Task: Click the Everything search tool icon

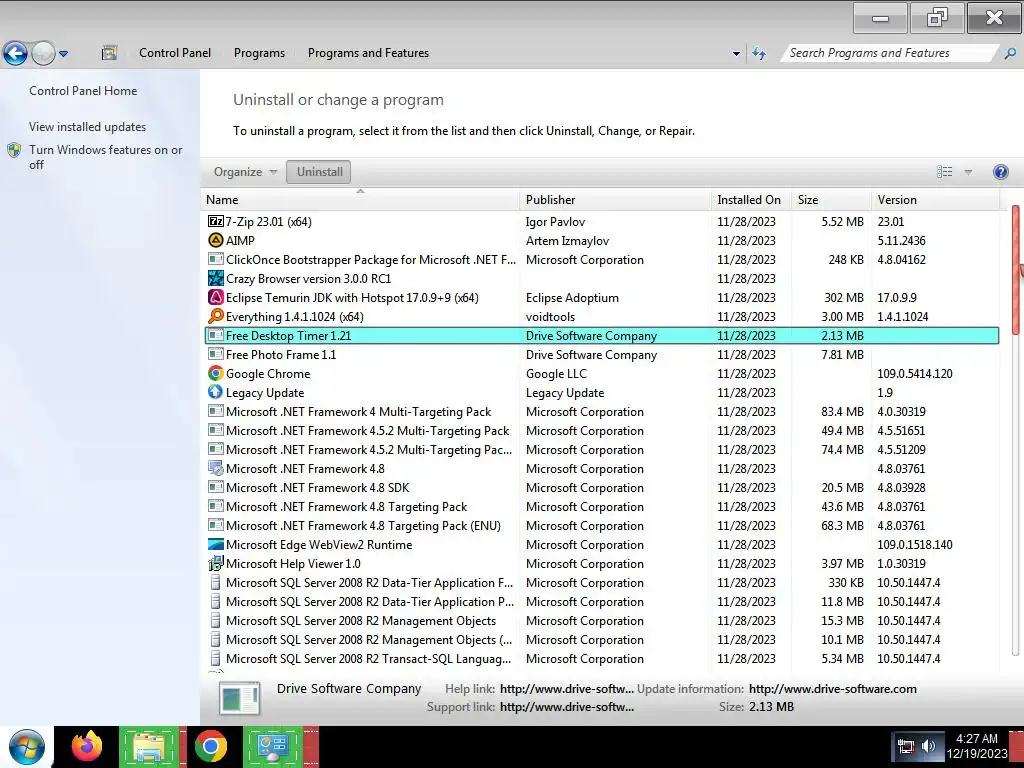Action: click(216, 316)
